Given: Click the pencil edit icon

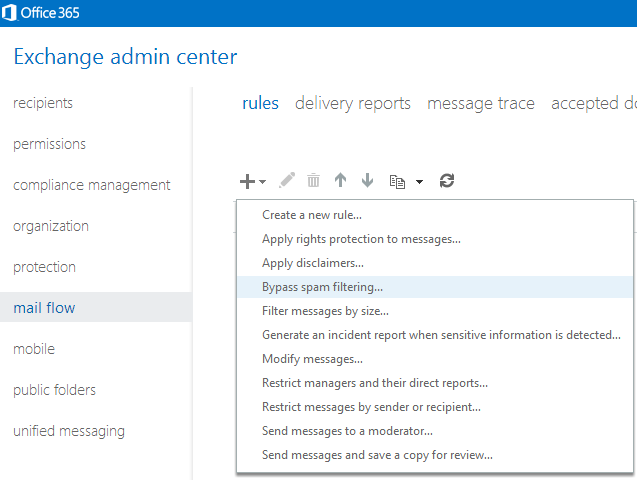Looking at the screenshot, I should 287,181.
